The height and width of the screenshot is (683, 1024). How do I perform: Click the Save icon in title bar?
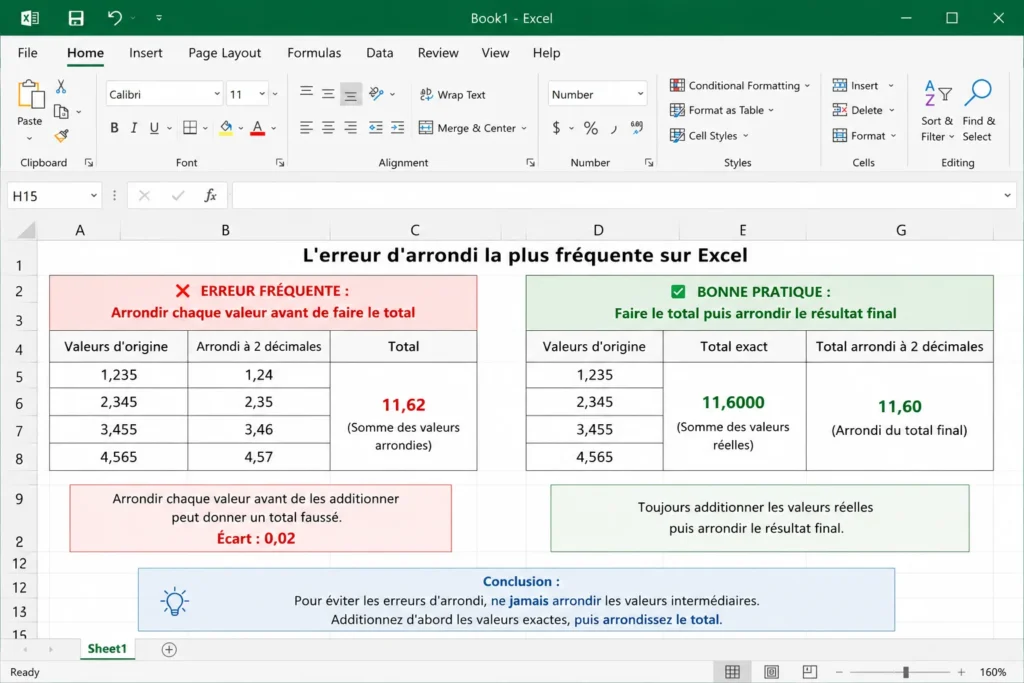coord(76,18)
